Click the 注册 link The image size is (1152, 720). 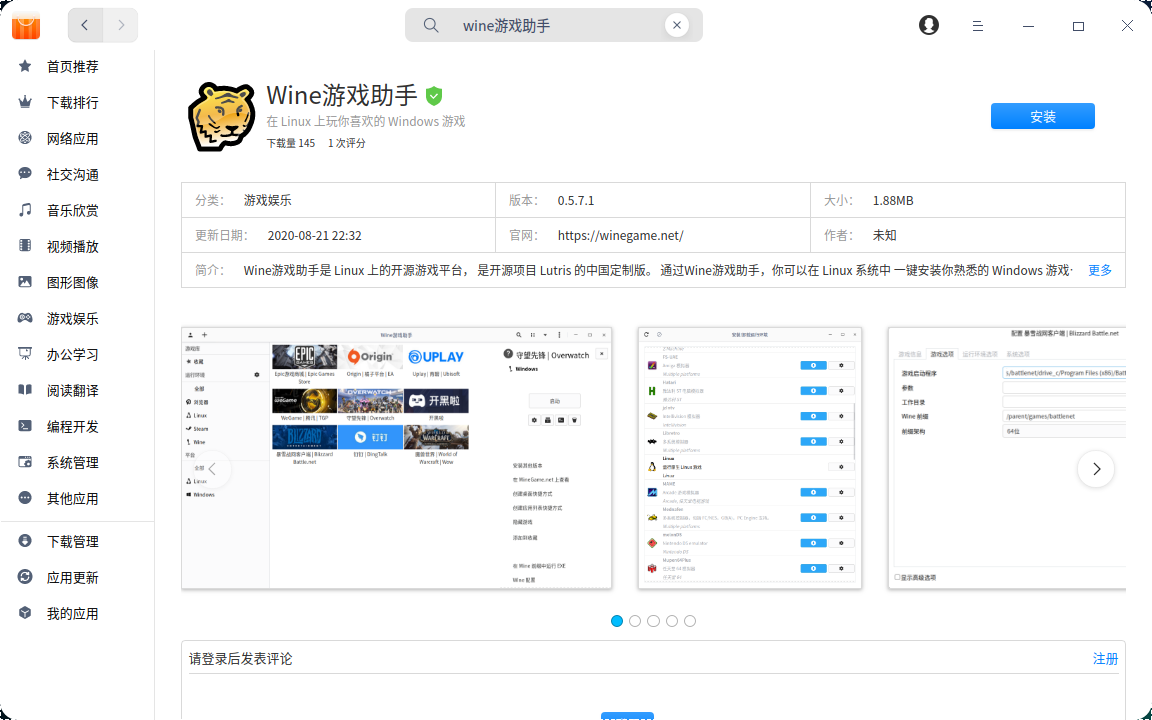pos(1105,659)
